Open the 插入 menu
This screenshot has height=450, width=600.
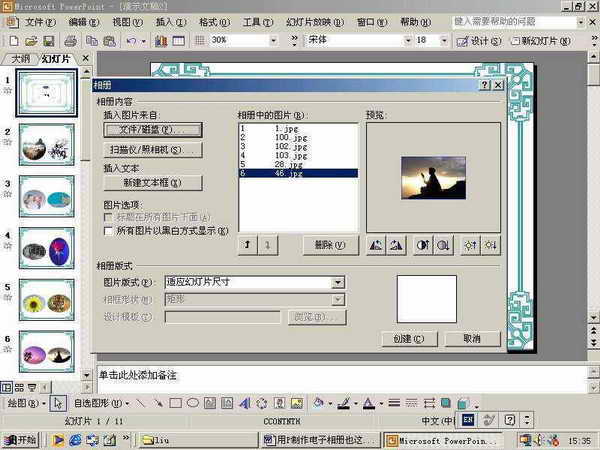170,21
